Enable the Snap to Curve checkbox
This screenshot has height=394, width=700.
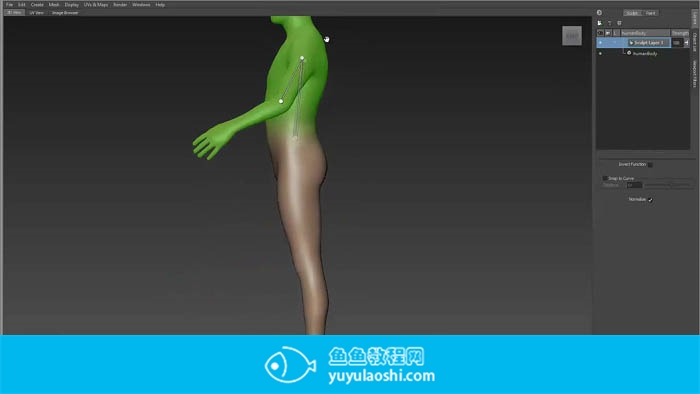(x=605, y=178)
